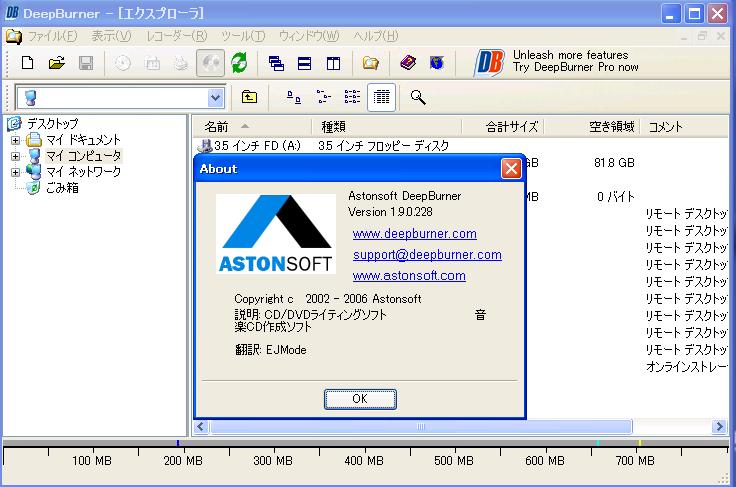The height and width of the screenshot is (487, 736).
Task: Click the grayed erase disc toolbar icon
Action: (152, 63)
